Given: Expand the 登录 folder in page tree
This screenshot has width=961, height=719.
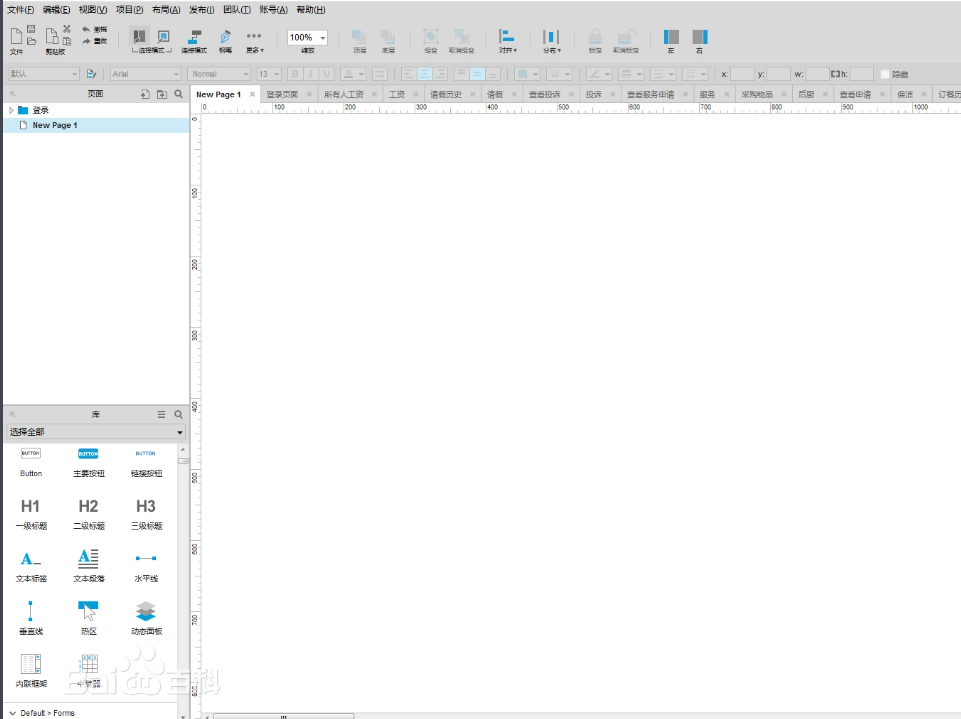Looking at the screenshot, I should pyautogui.click(x=11, y=110).
